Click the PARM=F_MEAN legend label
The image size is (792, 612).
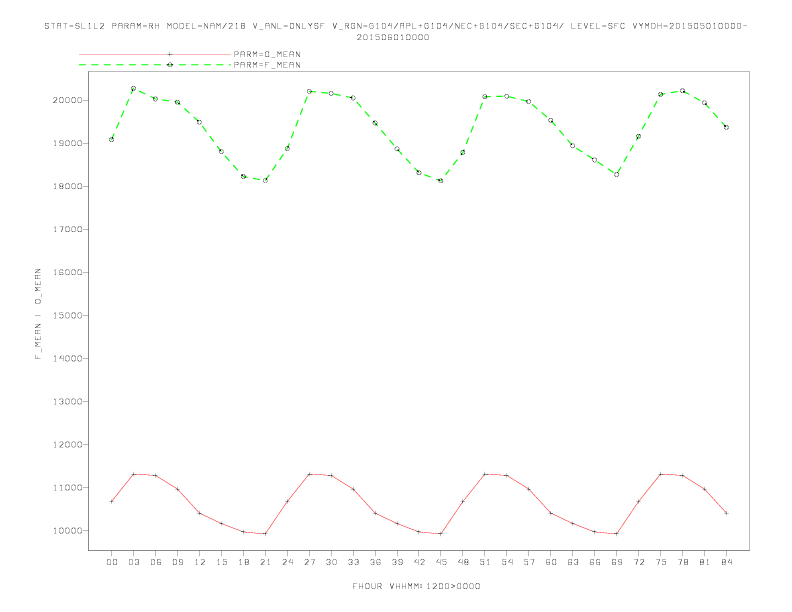pos(267,65)
